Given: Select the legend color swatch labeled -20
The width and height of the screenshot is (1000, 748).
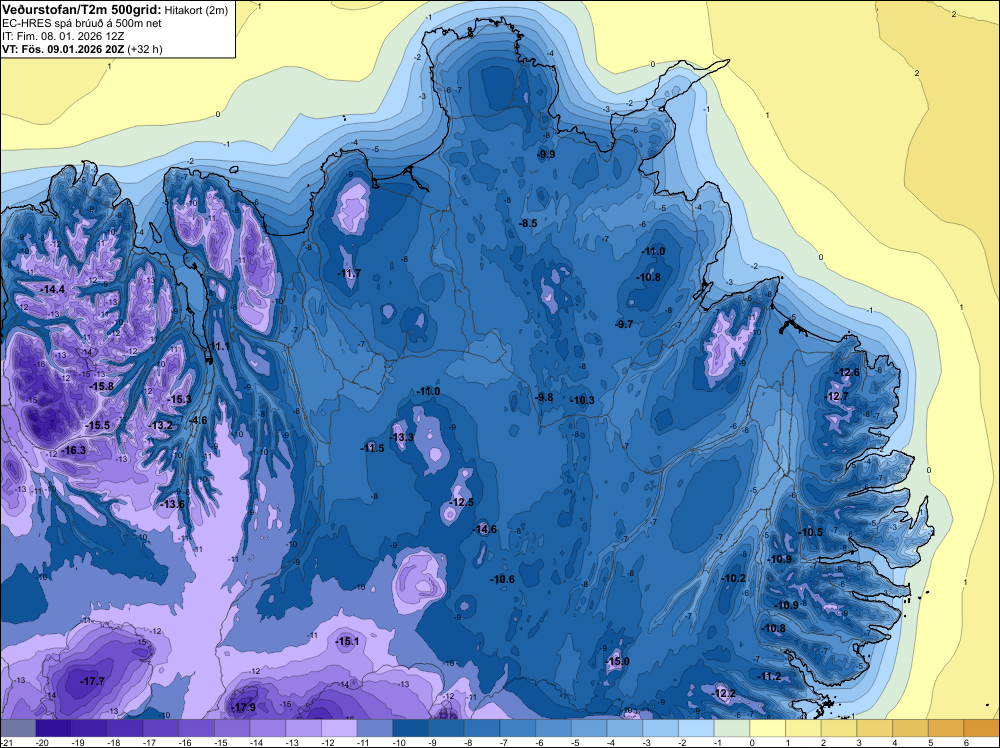Looking at the screenshot, I should click(x=54, y=728).
